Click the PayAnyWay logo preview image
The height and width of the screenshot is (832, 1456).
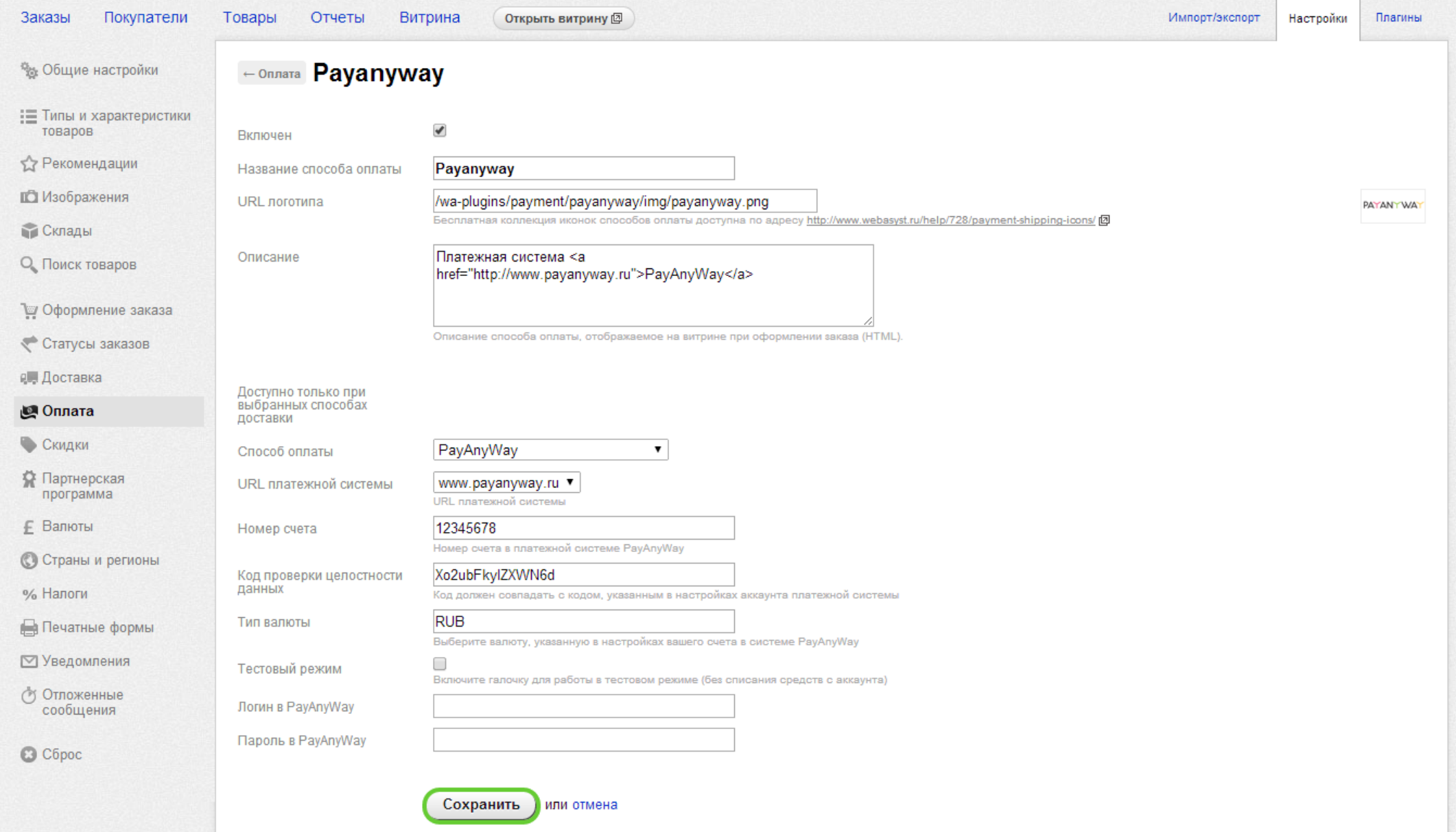tap(1392, 205)
